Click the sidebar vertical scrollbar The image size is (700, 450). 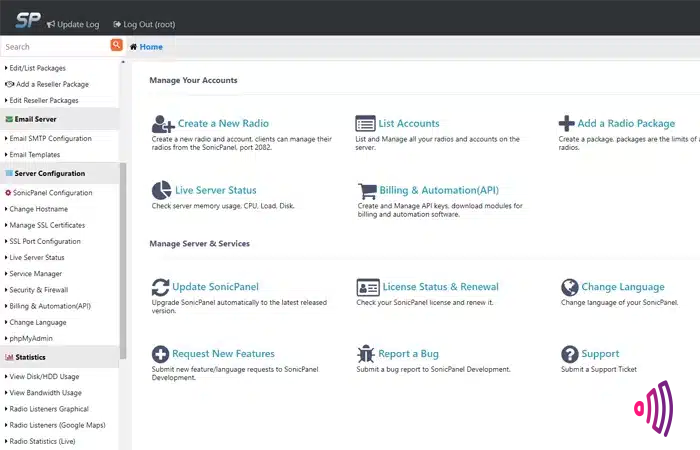(123, 260)
